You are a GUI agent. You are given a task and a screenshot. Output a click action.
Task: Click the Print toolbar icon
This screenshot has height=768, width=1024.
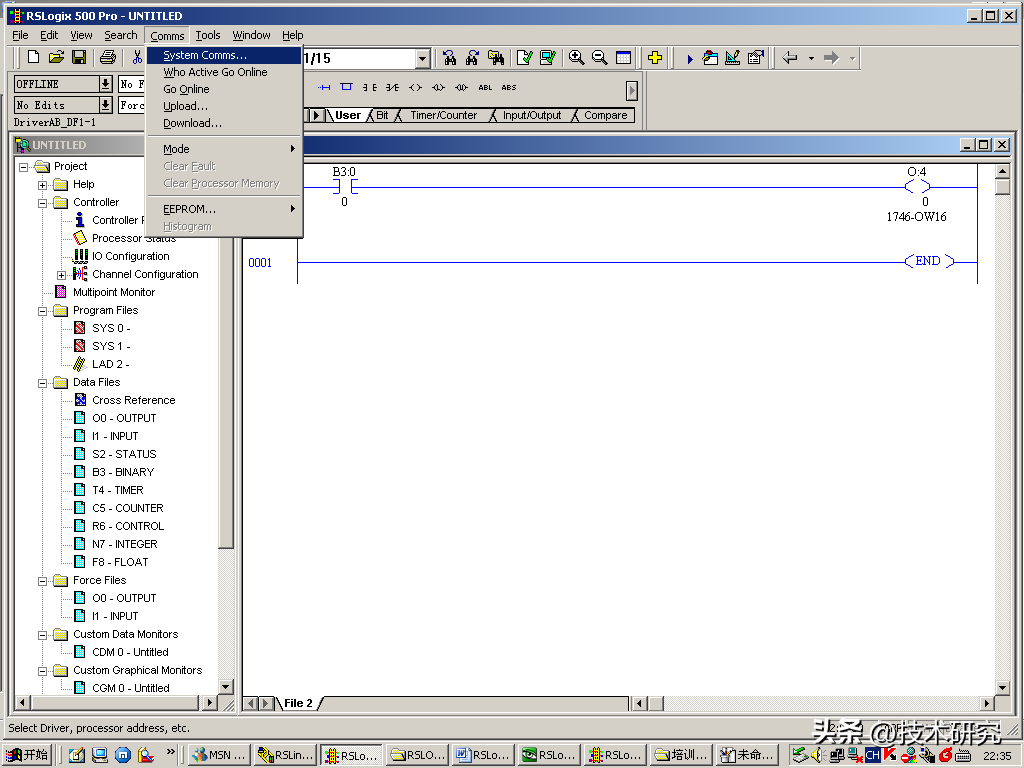coord(107,58)
